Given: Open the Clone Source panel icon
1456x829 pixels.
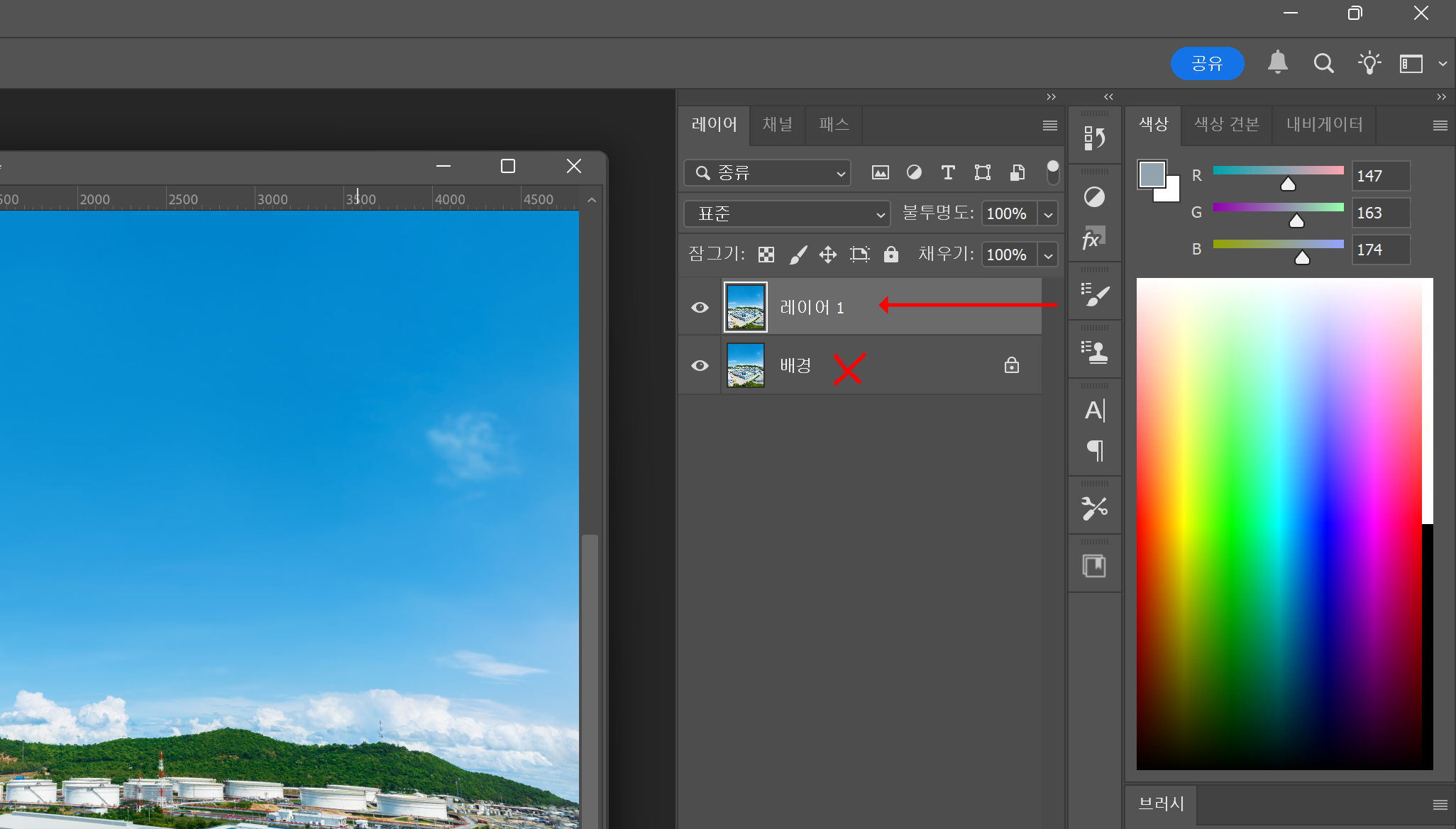Looking at the screenshot, I should point(1094,352).
